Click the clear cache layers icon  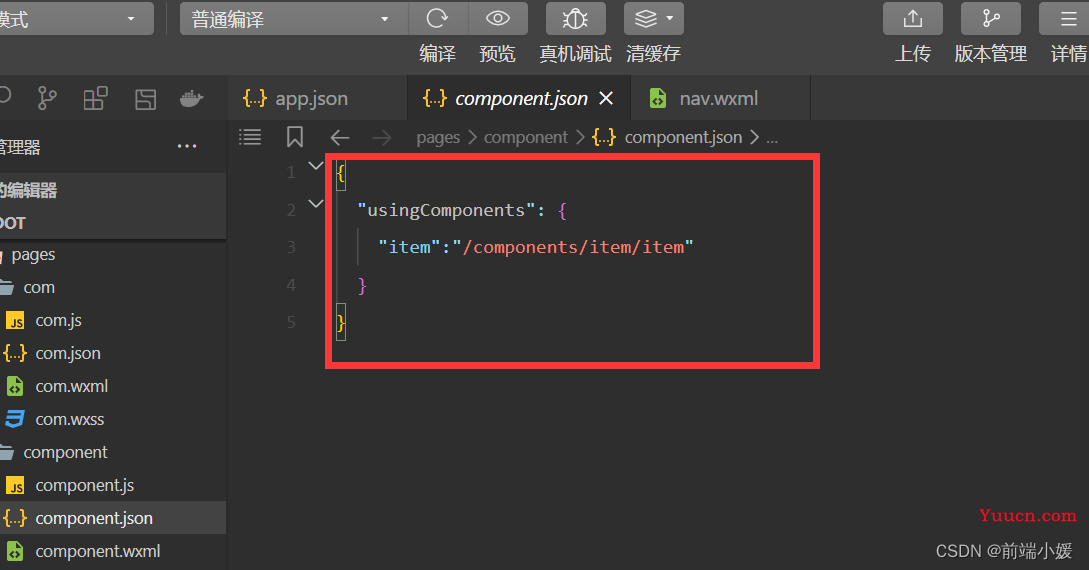pyautogui.click(x=645, y=19)
